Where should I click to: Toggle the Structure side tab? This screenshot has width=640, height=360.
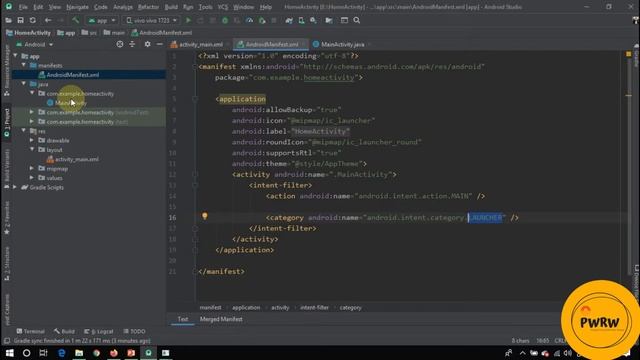tap(7, 264)
